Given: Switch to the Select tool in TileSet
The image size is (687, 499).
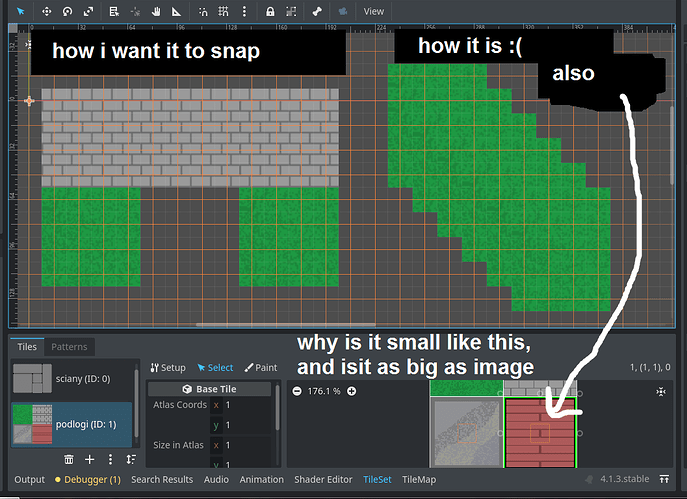Looking at the screenshot, I should coord(215,368).
